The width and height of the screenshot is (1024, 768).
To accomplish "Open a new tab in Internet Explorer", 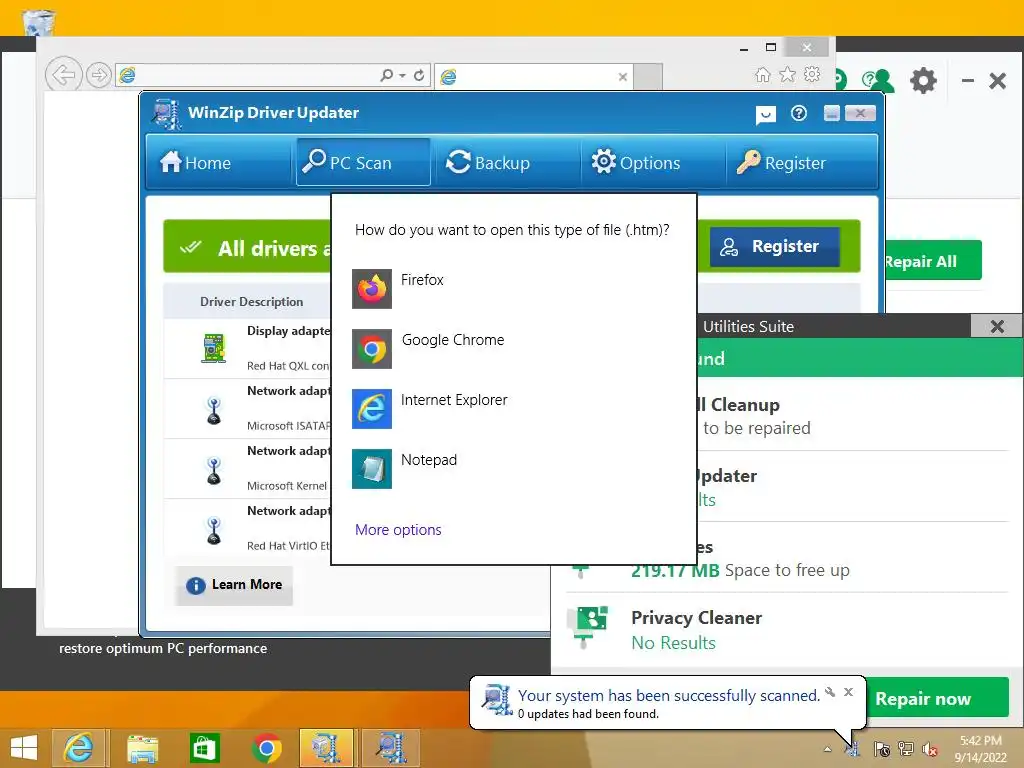I will pos(648,76).
